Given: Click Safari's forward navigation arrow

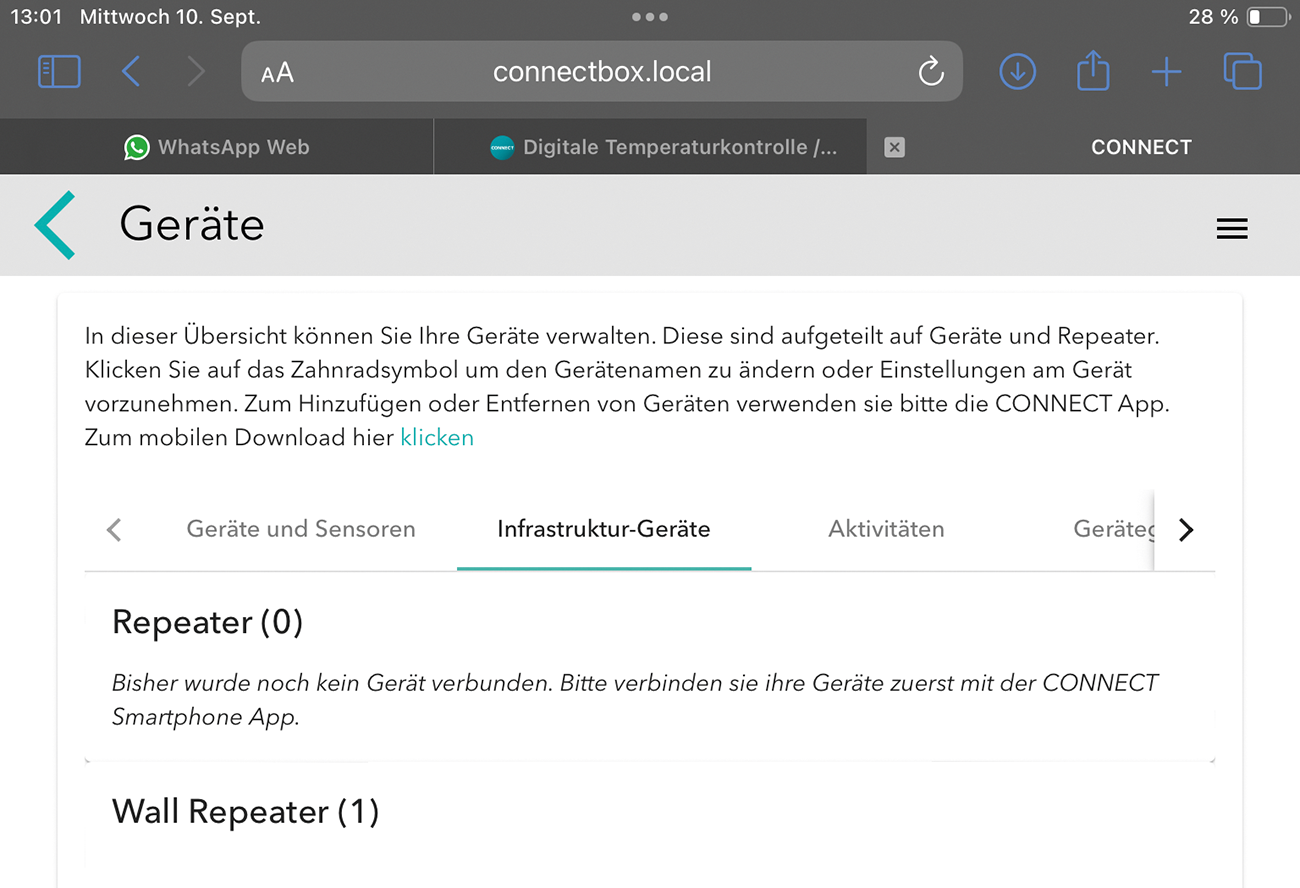Looking at the screenshot, I should click(196, 72).
